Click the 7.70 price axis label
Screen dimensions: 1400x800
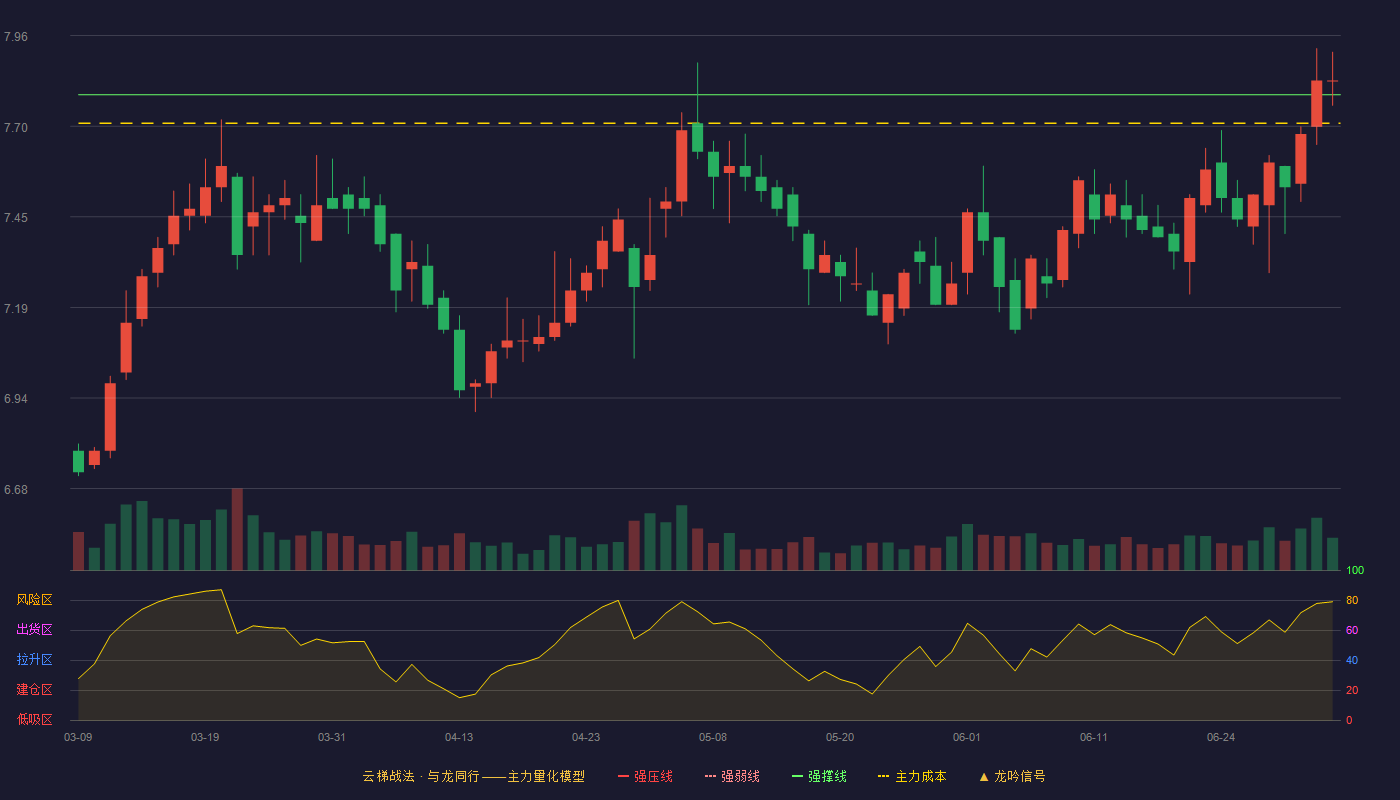coord(16,128)
